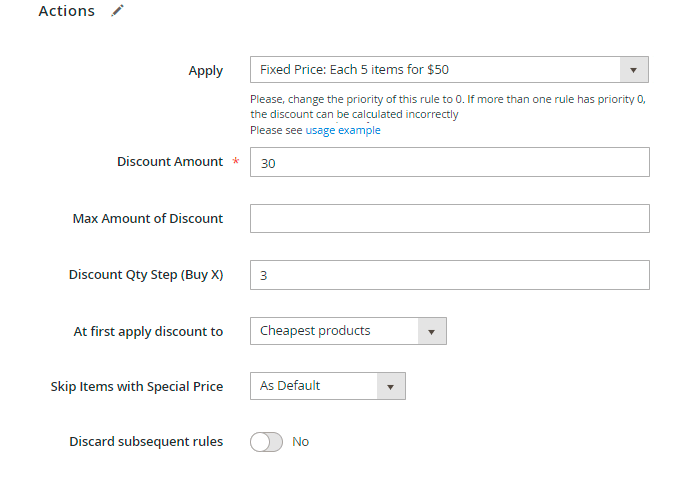Click the Discard subsequent rules label
Viewport: 685px width, 483px height.
pyautogui.click(x=146, y=441)
